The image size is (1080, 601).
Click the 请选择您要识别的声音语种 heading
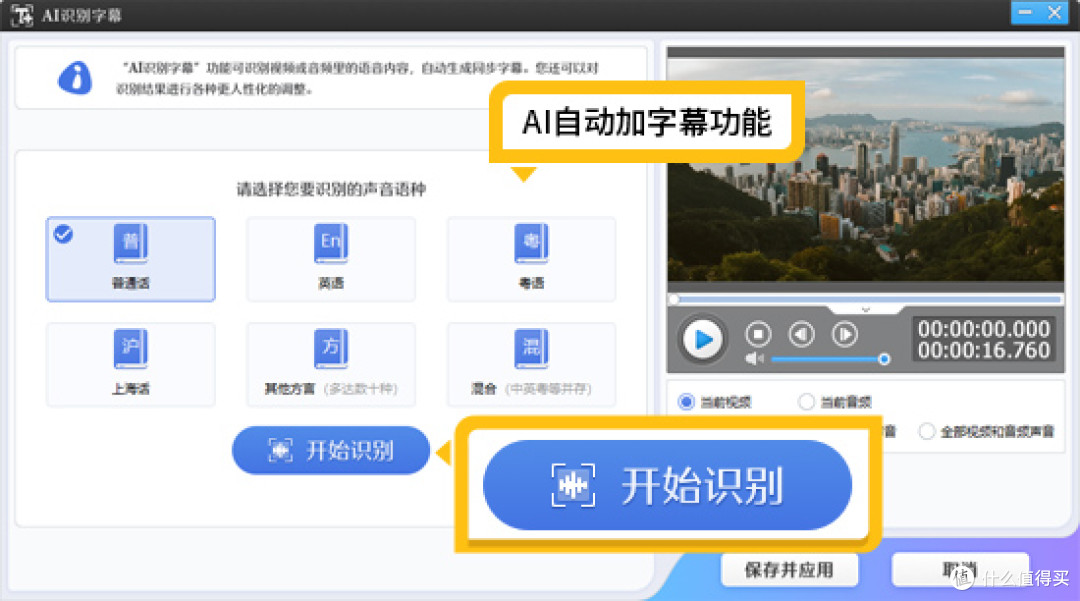331,189
